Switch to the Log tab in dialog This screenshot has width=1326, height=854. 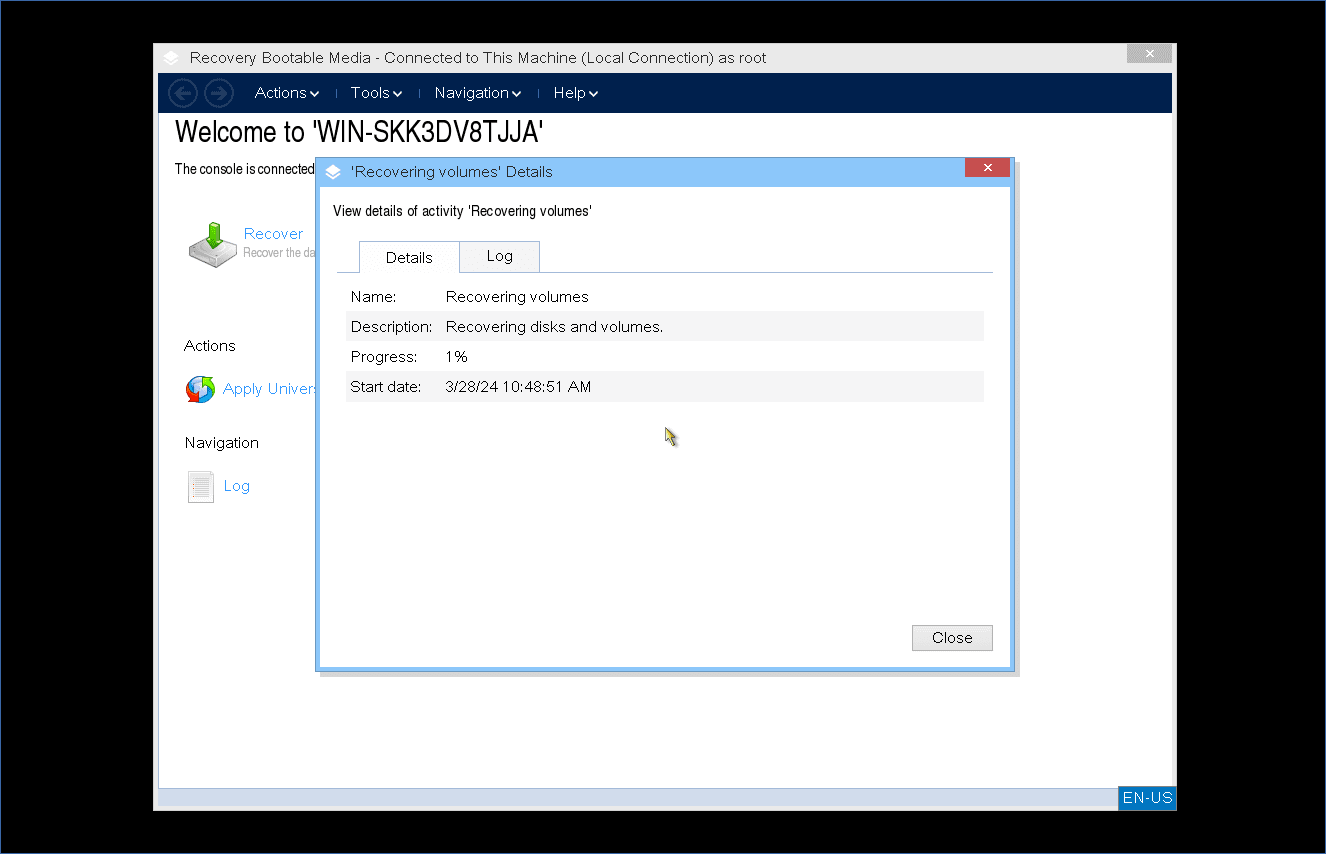499,256
